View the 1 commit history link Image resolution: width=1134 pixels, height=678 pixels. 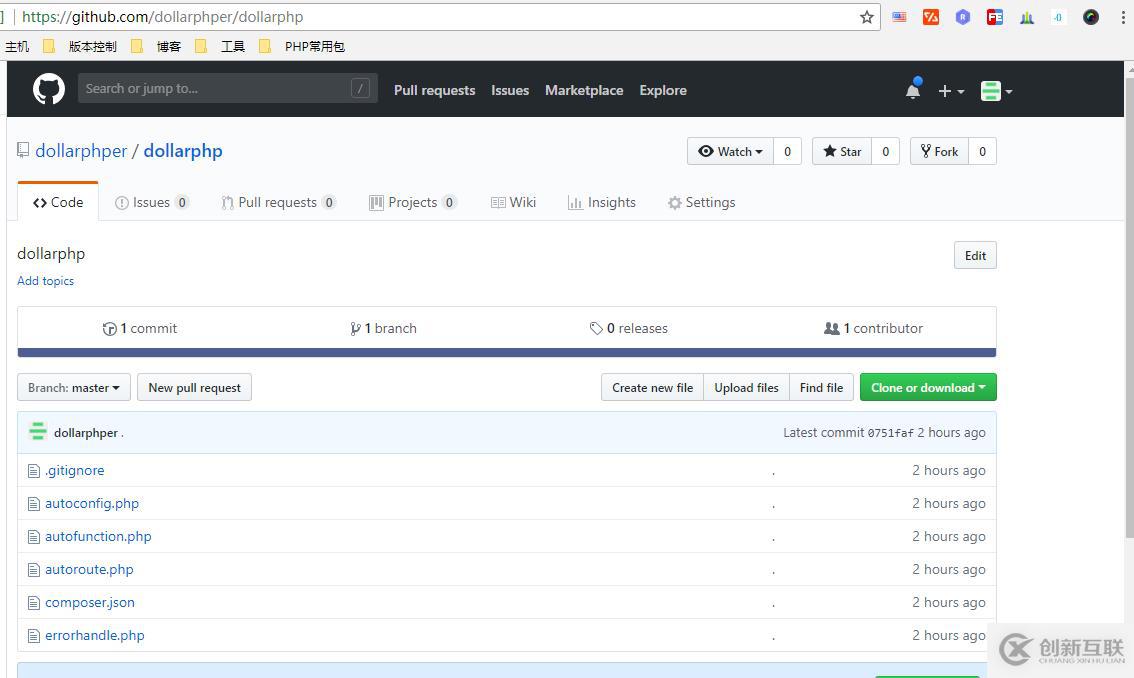[x=140, y=329]
